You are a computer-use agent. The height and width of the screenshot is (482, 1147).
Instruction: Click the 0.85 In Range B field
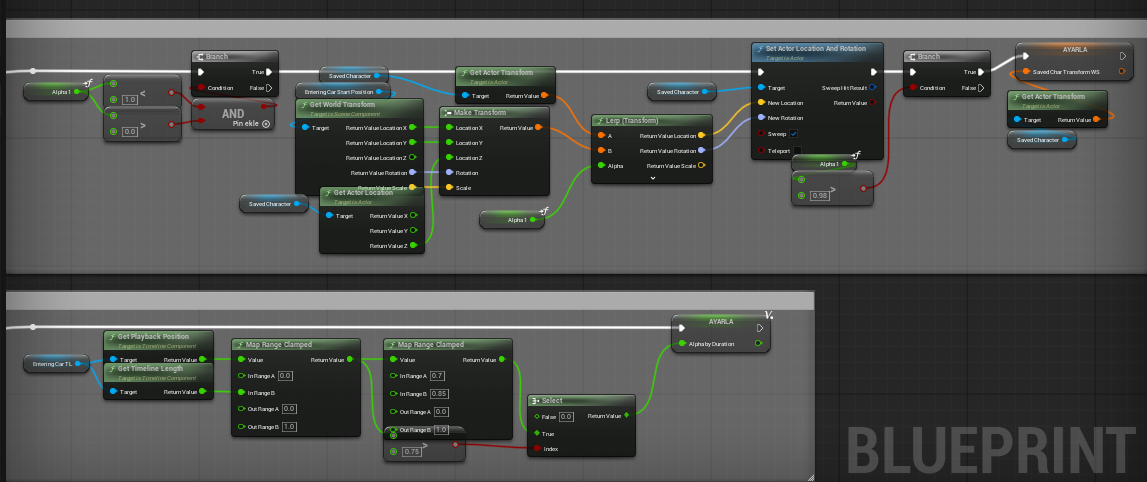[440, 393]
